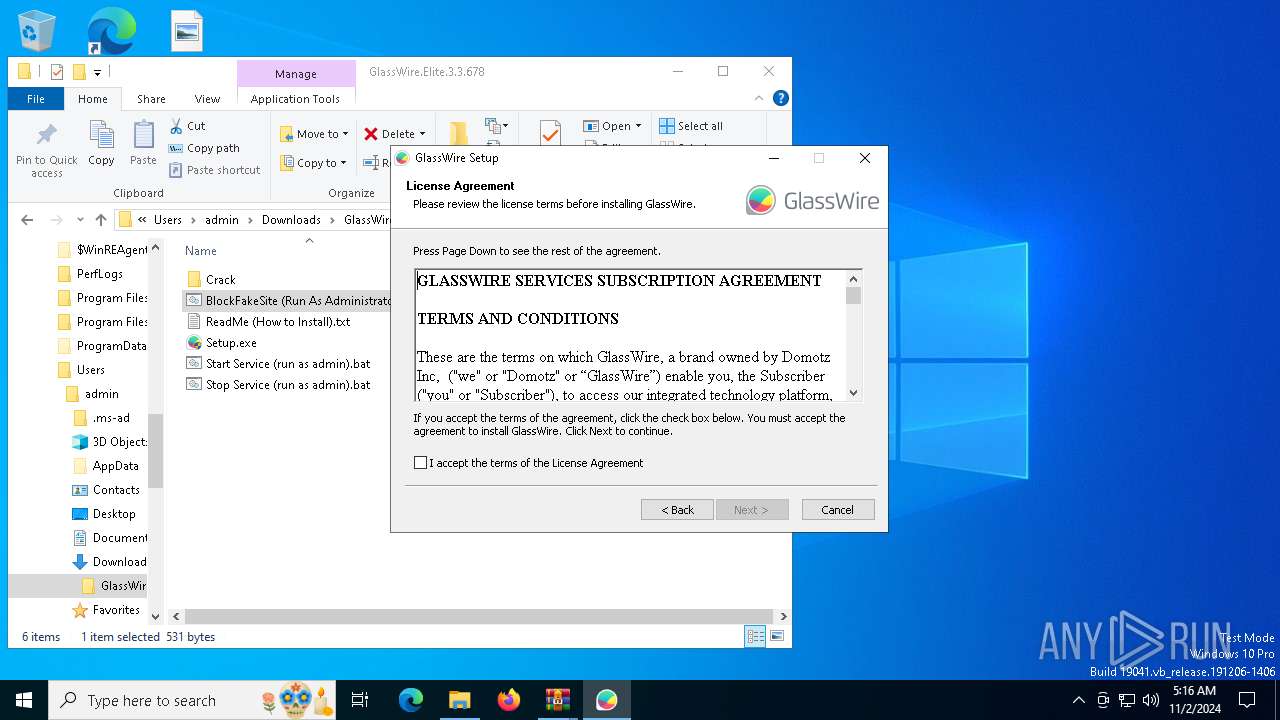Open the notification center icon
Image resolution: width=1280 pixels, height=720 pixels.
pyautogui.click(x=1247, y=700)
